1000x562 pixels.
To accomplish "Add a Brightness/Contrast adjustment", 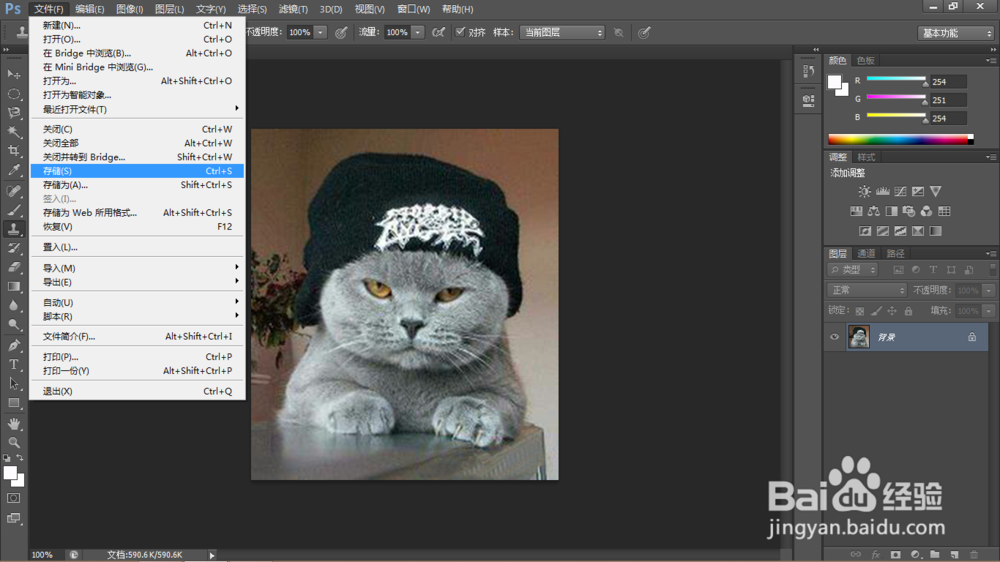I will click(x=864, y=191).
